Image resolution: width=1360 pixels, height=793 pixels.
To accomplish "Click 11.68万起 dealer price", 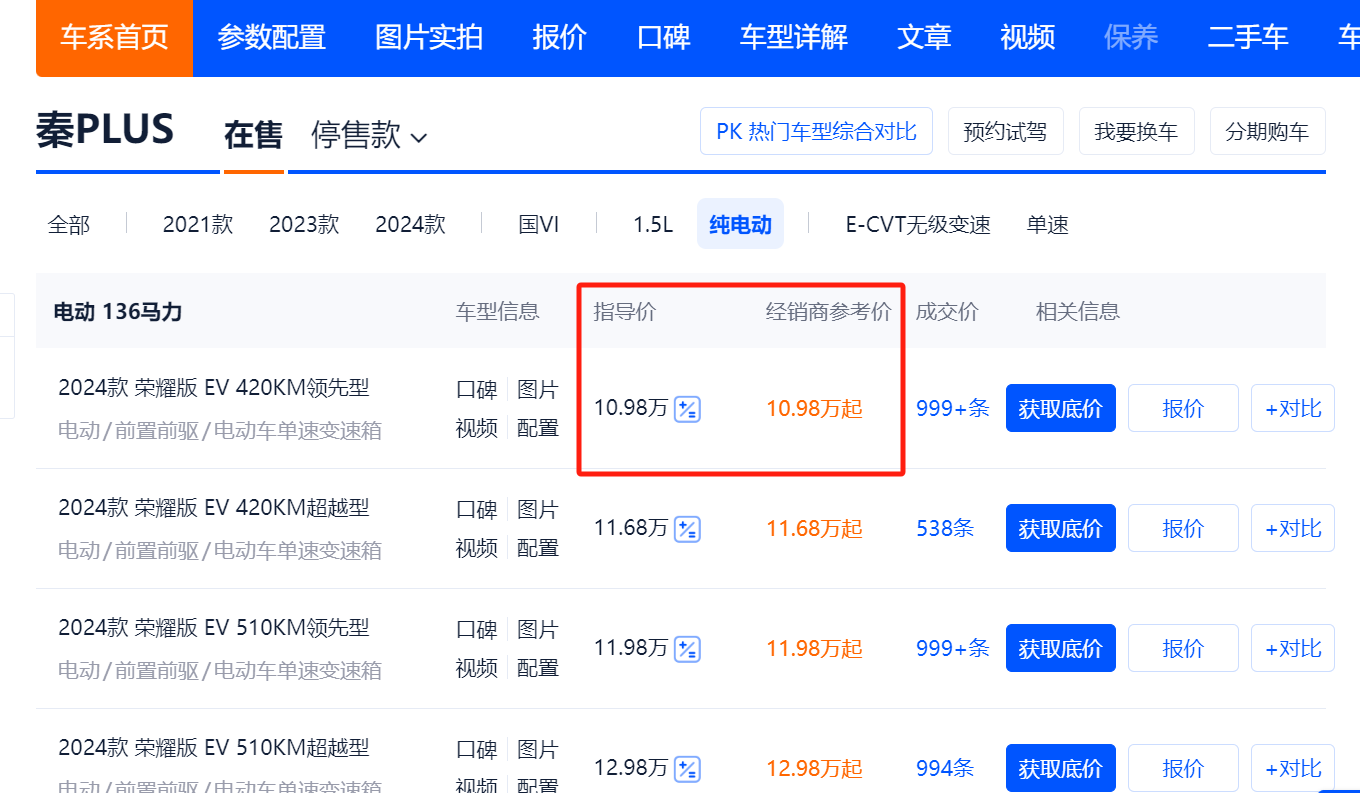I will 814,529.
